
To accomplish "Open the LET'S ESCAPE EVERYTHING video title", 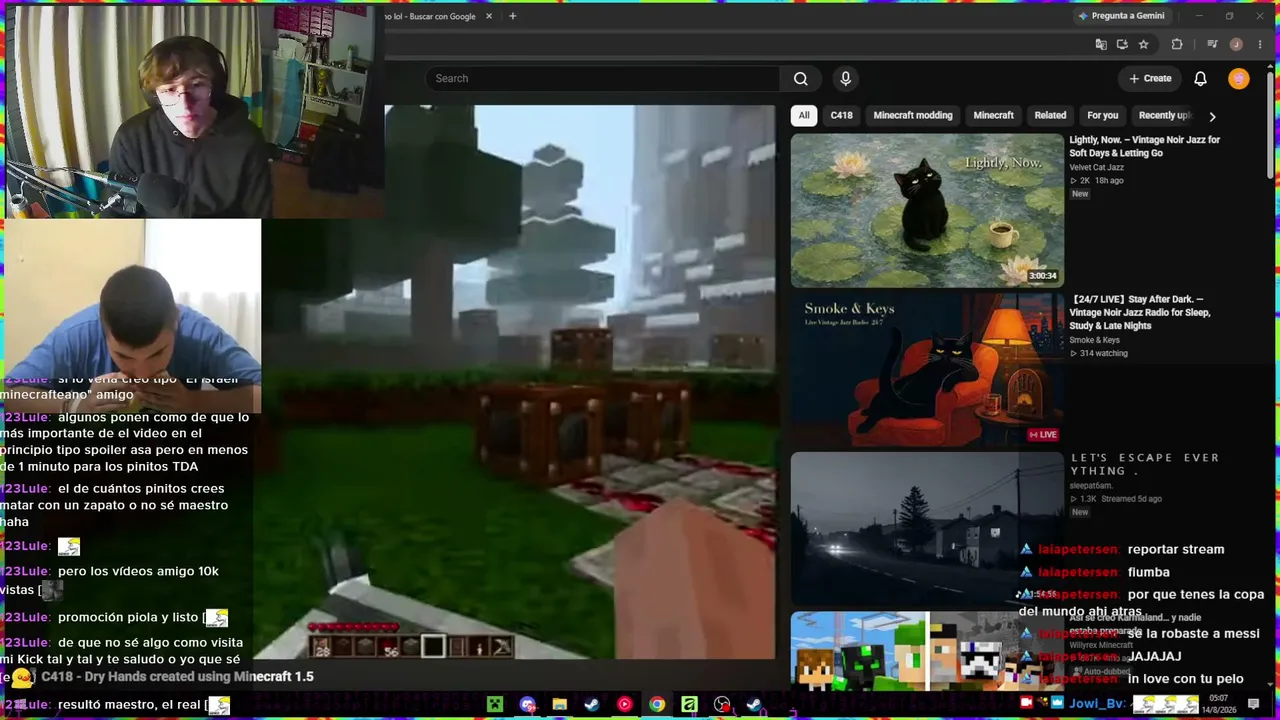I will [x=1145, y=464].
